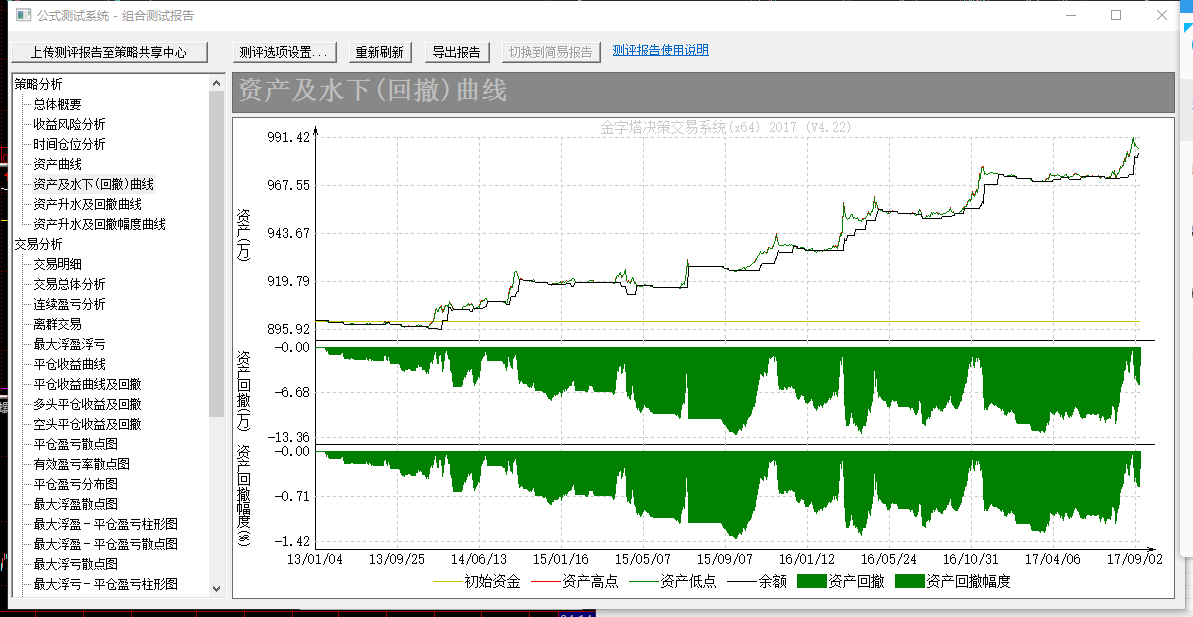
Task: Open the 测评报告使用说明 link
Action: click(x=660, y=50)
